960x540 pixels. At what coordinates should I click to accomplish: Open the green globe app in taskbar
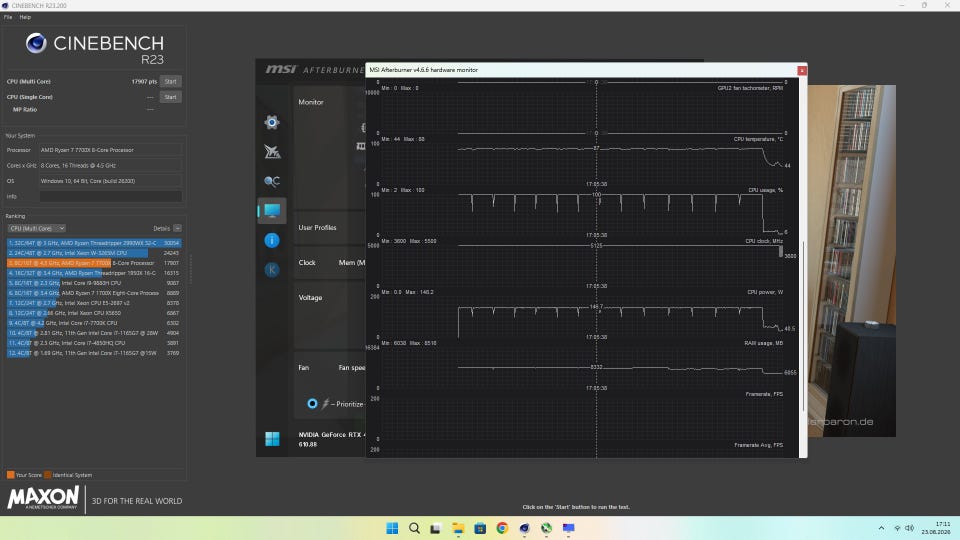click(x=546, y=528)
